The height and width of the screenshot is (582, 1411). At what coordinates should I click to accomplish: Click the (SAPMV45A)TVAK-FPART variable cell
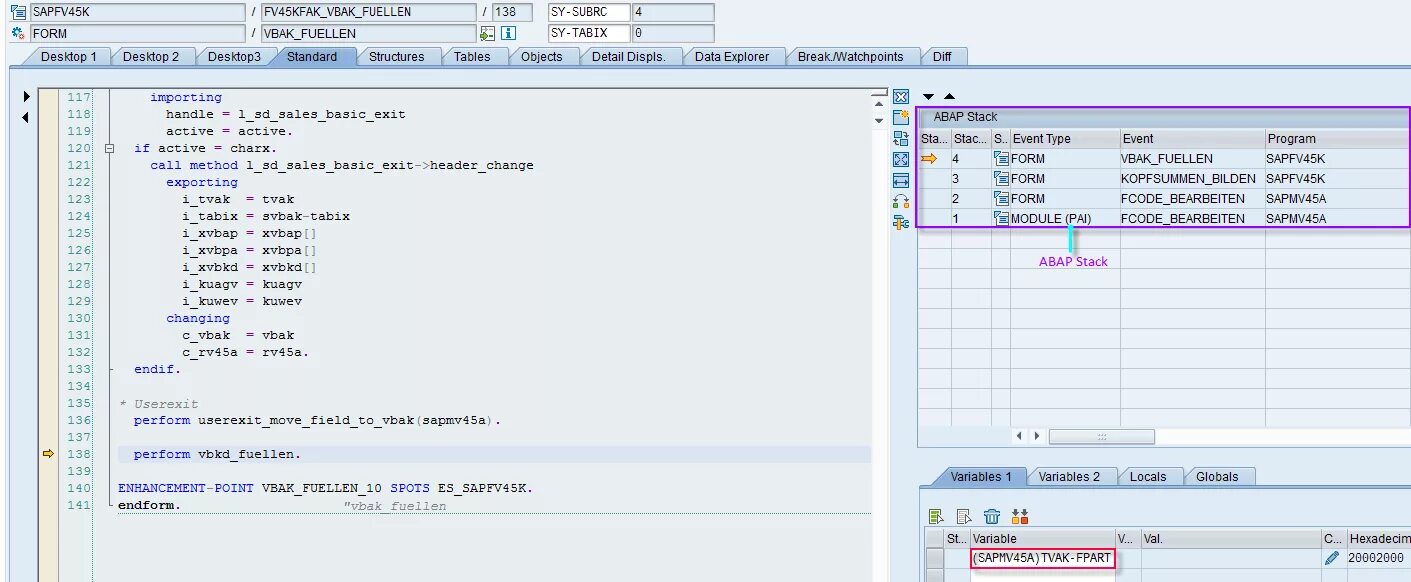tap(1042, 558)
